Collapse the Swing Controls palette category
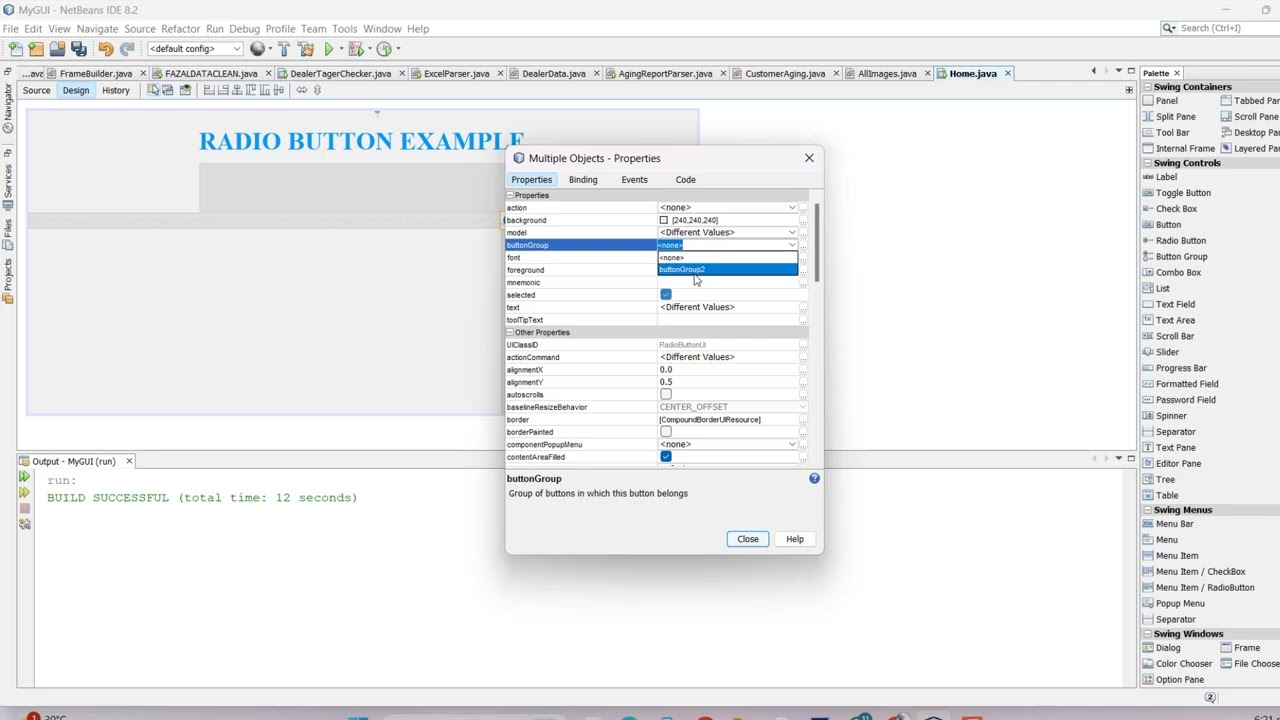This screenshot has width=1280, height=720. click(1148, 163)
